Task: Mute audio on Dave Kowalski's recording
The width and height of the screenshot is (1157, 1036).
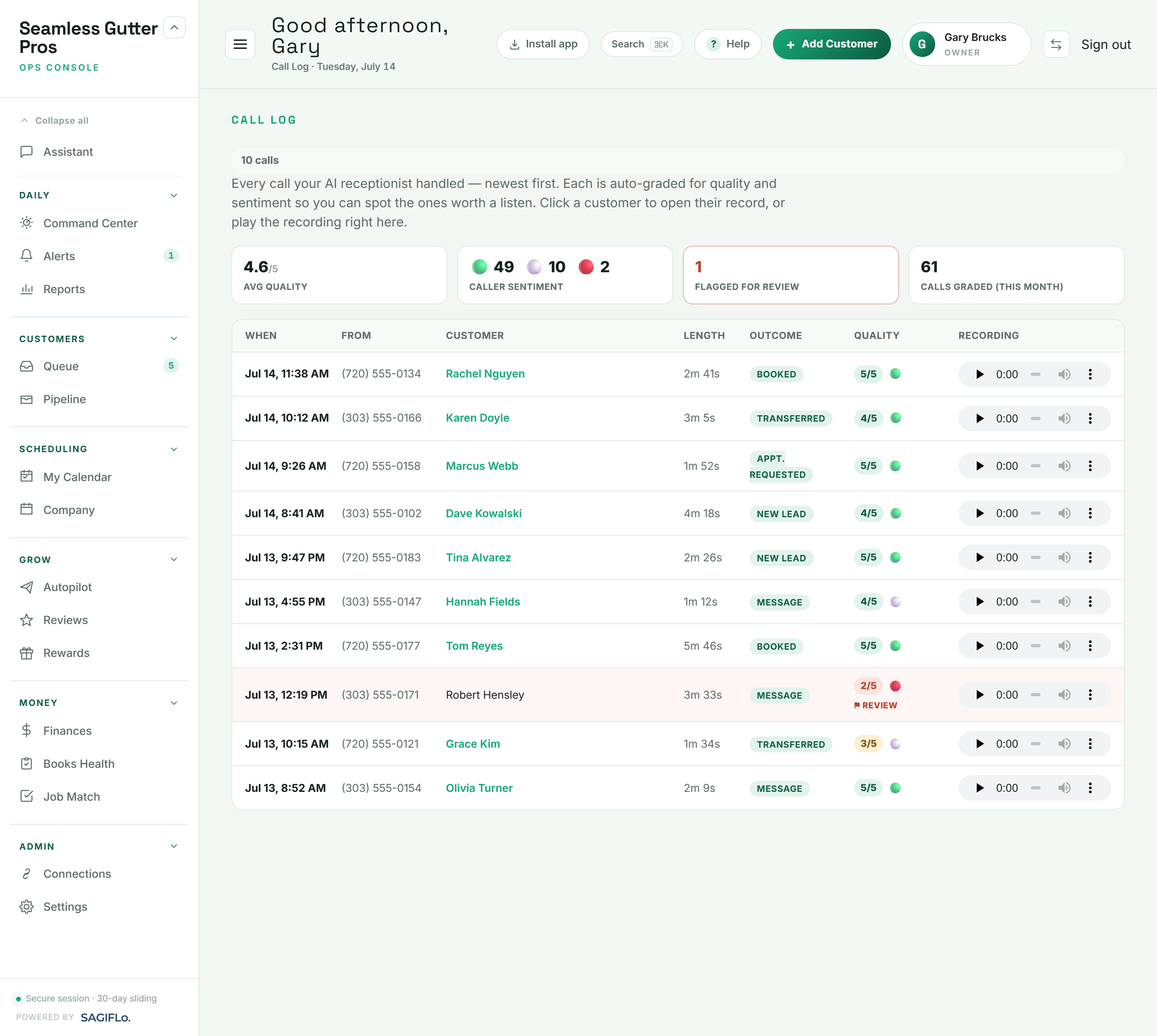Action: click(1064, 514)
